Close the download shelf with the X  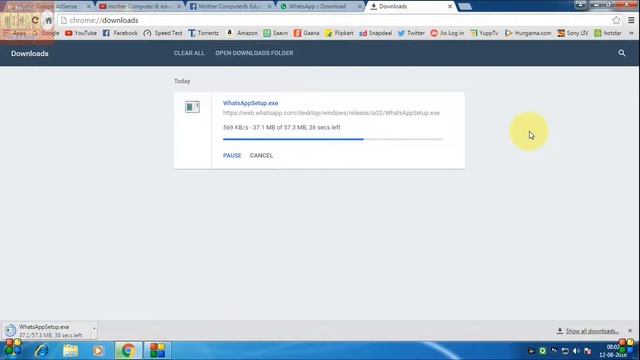(630, 331)
